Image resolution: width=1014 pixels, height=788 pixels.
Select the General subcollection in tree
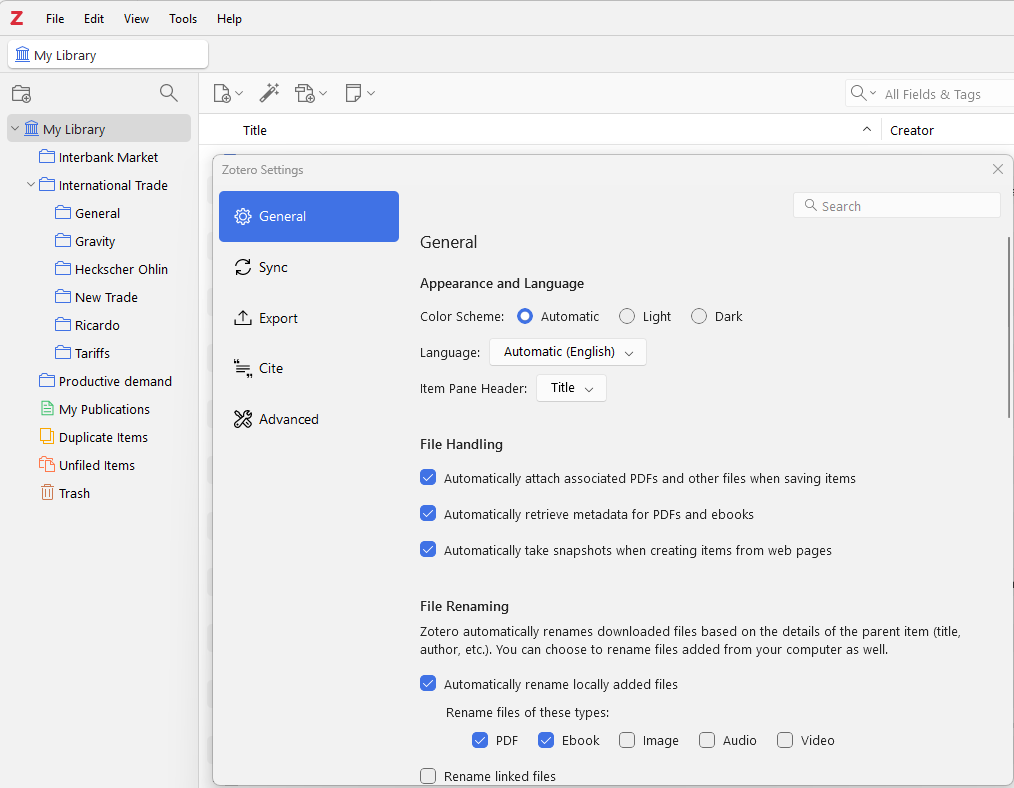tap(97, 213)
